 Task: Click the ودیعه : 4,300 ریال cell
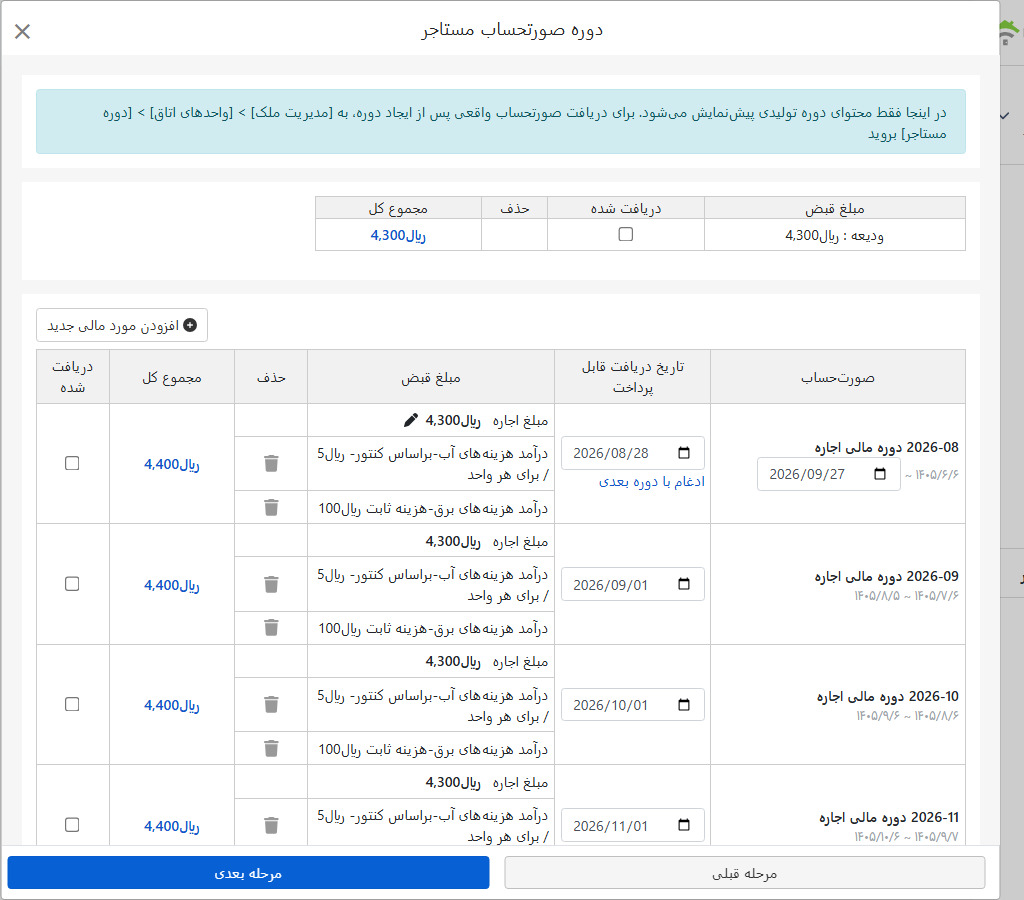click(x=835, y=235)
